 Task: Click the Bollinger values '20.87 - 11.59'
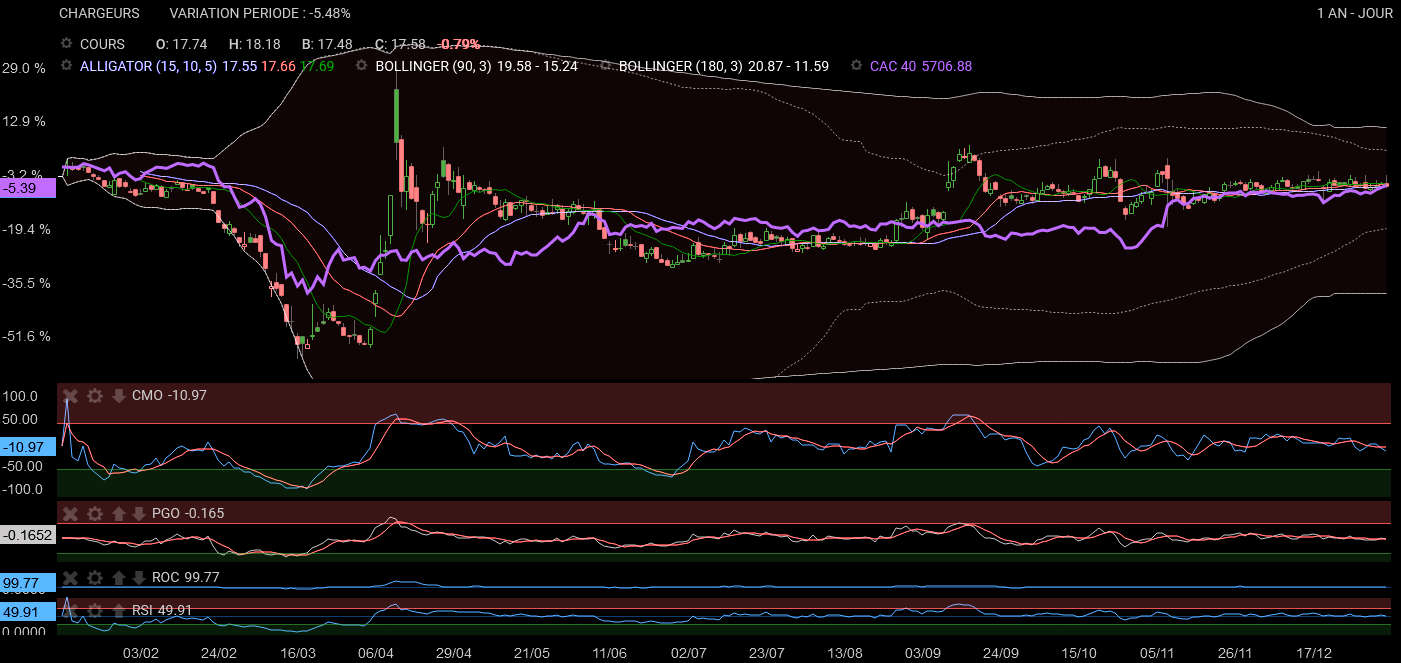pyautogui.click(x=788, y=66)
